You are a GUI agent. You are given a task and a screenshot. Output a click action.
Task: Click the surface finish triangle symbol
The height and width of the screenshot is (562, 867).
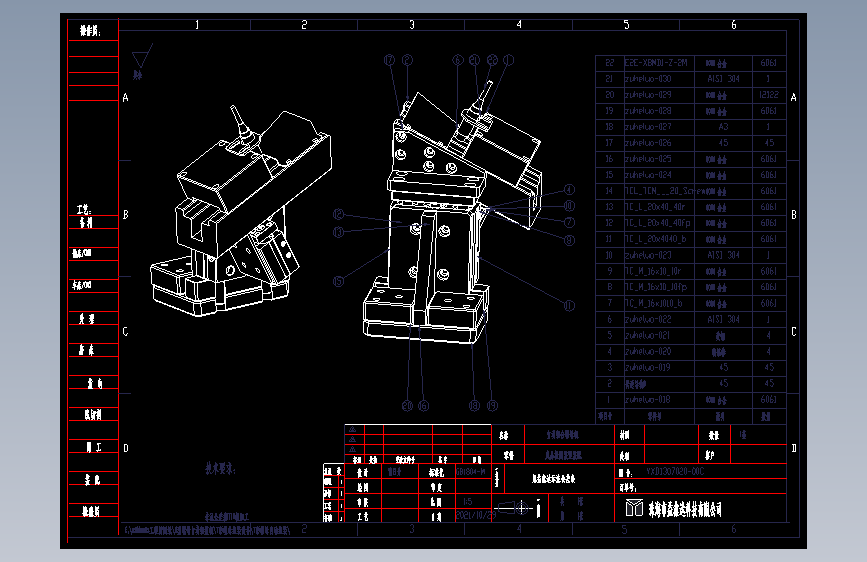coord(142,56)
